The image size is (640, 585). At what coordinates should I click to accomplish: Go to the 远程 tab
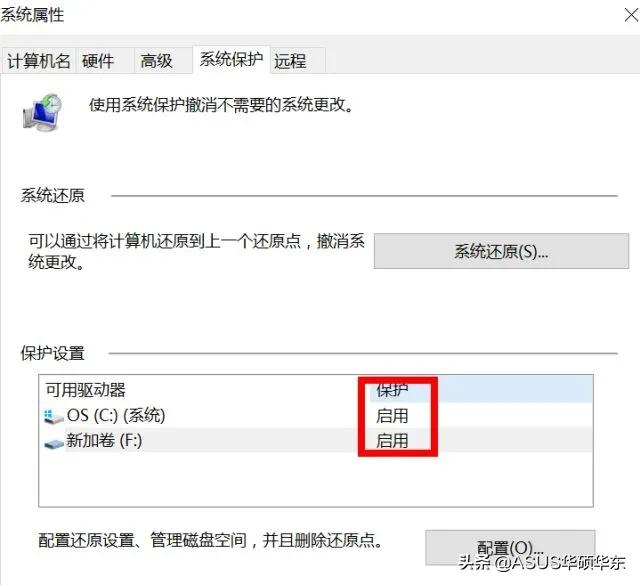[297, 61]
